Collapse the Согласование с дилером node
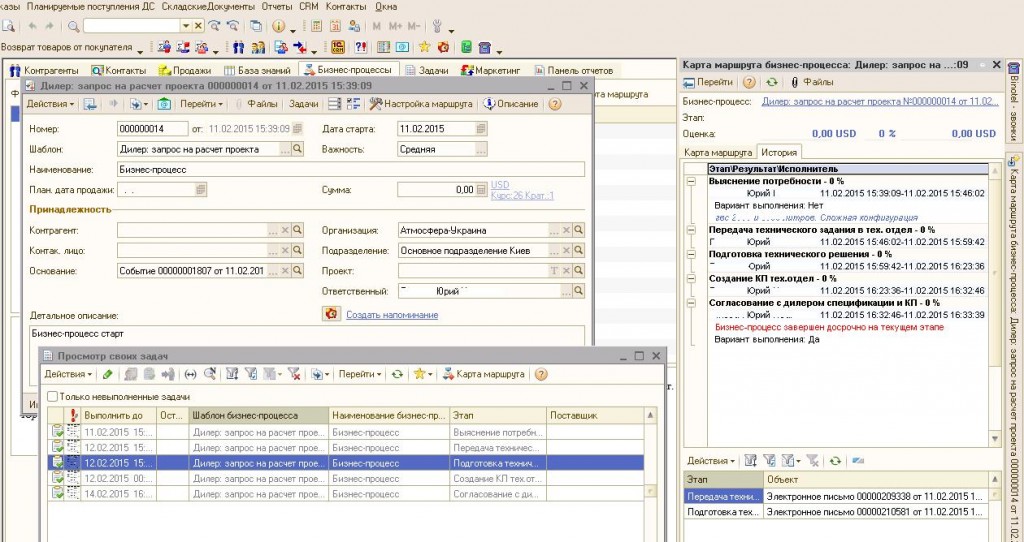Screen dimensions: 1024x542 [692, 303]
